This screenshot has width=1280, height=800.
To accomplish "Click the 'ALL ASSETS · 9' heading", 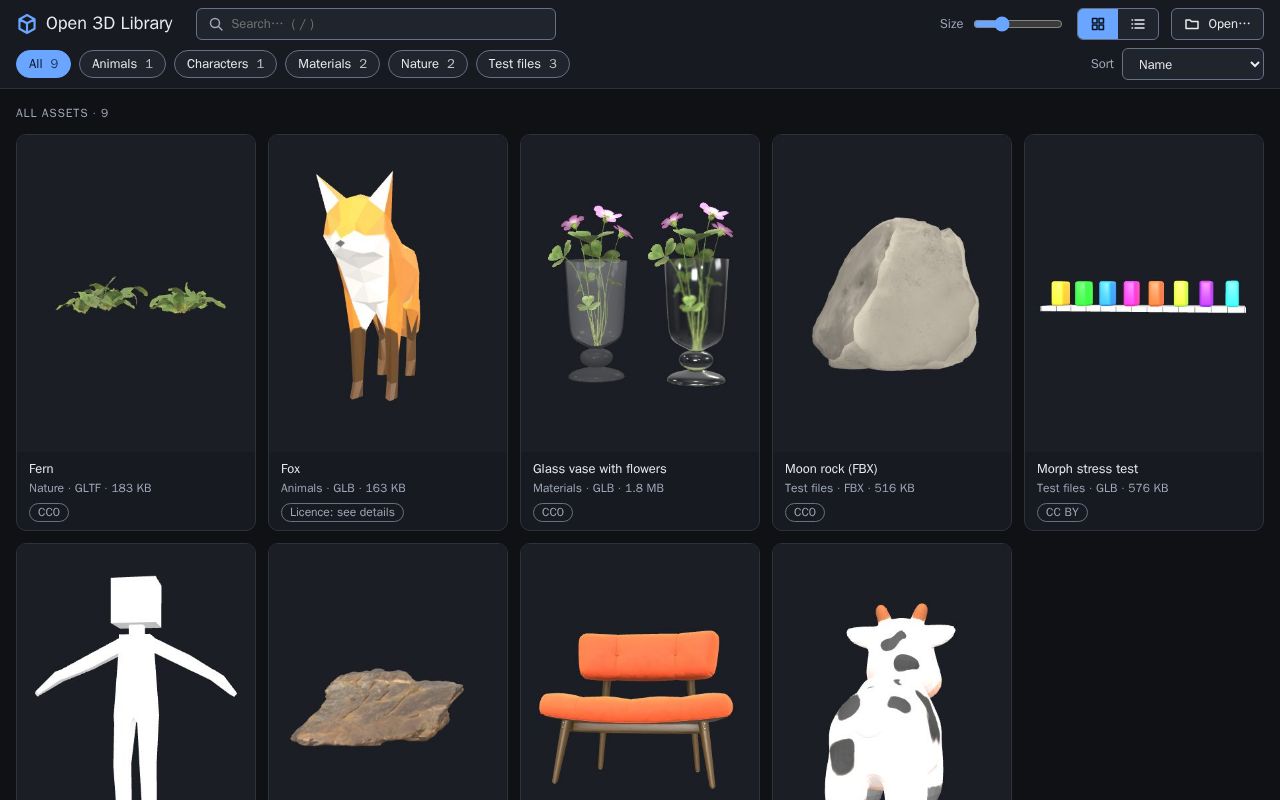I will (62, 113).
